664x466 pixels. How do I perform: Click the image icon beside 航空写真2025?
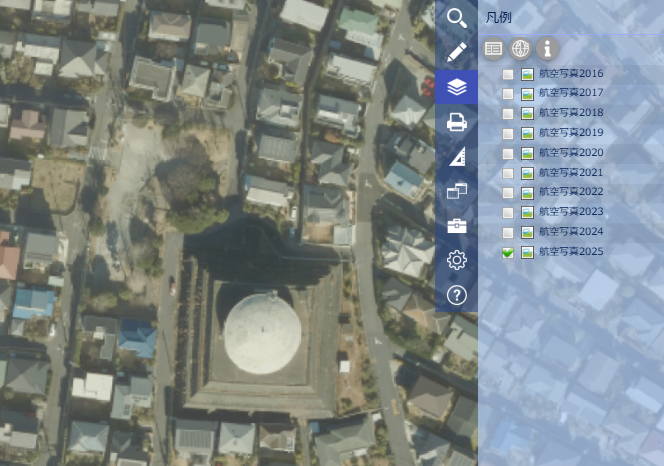(x=527, y=252)
